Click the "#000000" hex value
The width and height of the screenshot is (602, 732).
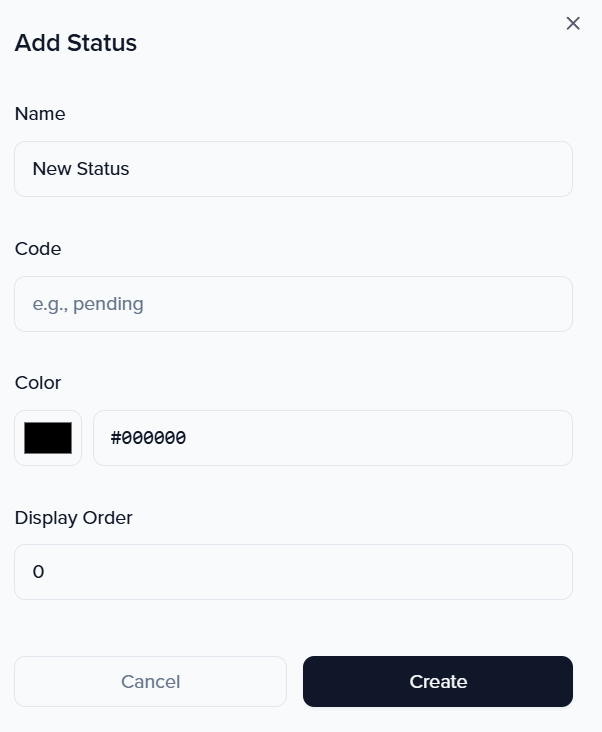pos(148,438)
